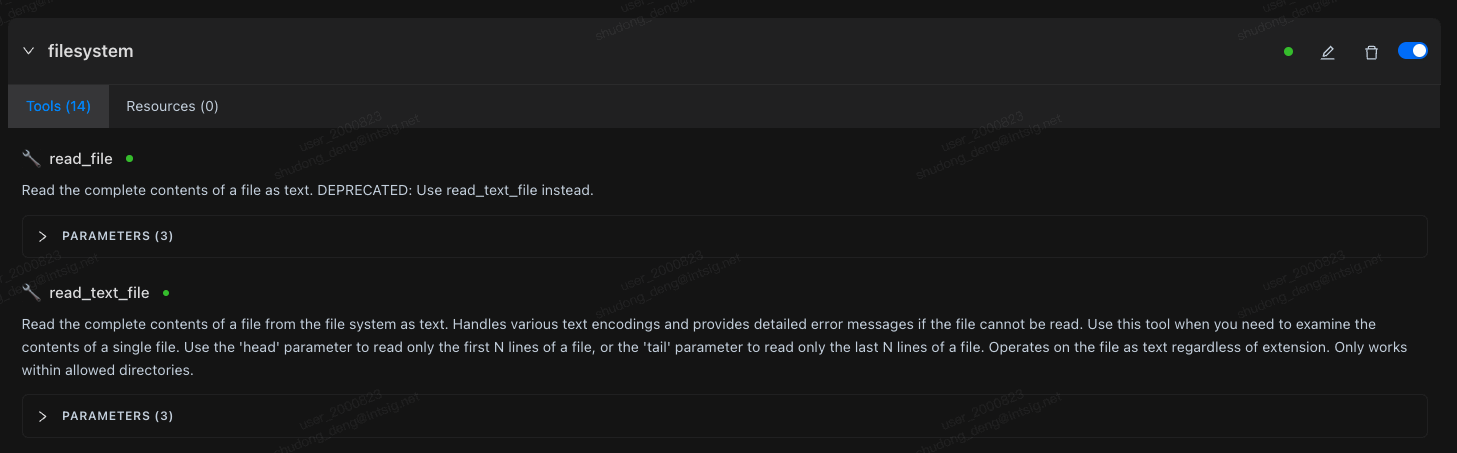Click the read_file tool name
The image size is (1457, 453).
coord(81,159)
